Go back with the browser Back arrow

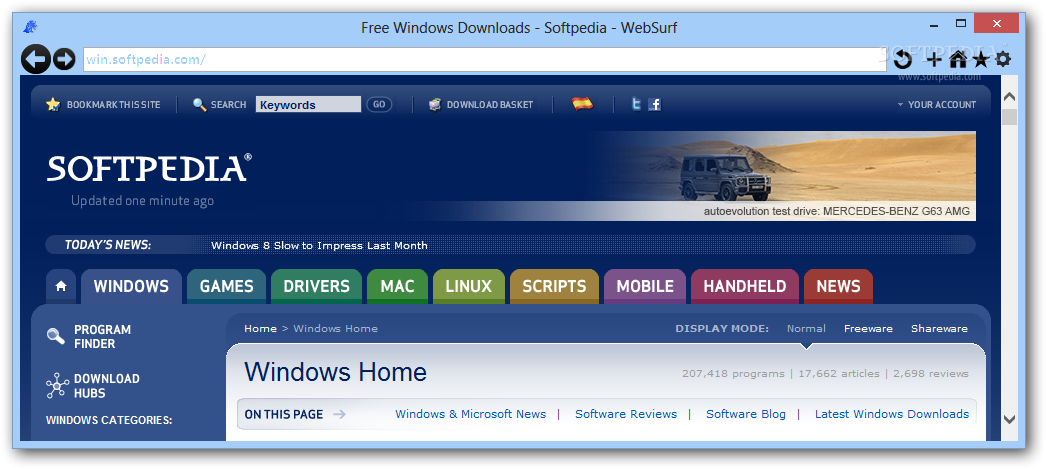[x=35, y=59]
